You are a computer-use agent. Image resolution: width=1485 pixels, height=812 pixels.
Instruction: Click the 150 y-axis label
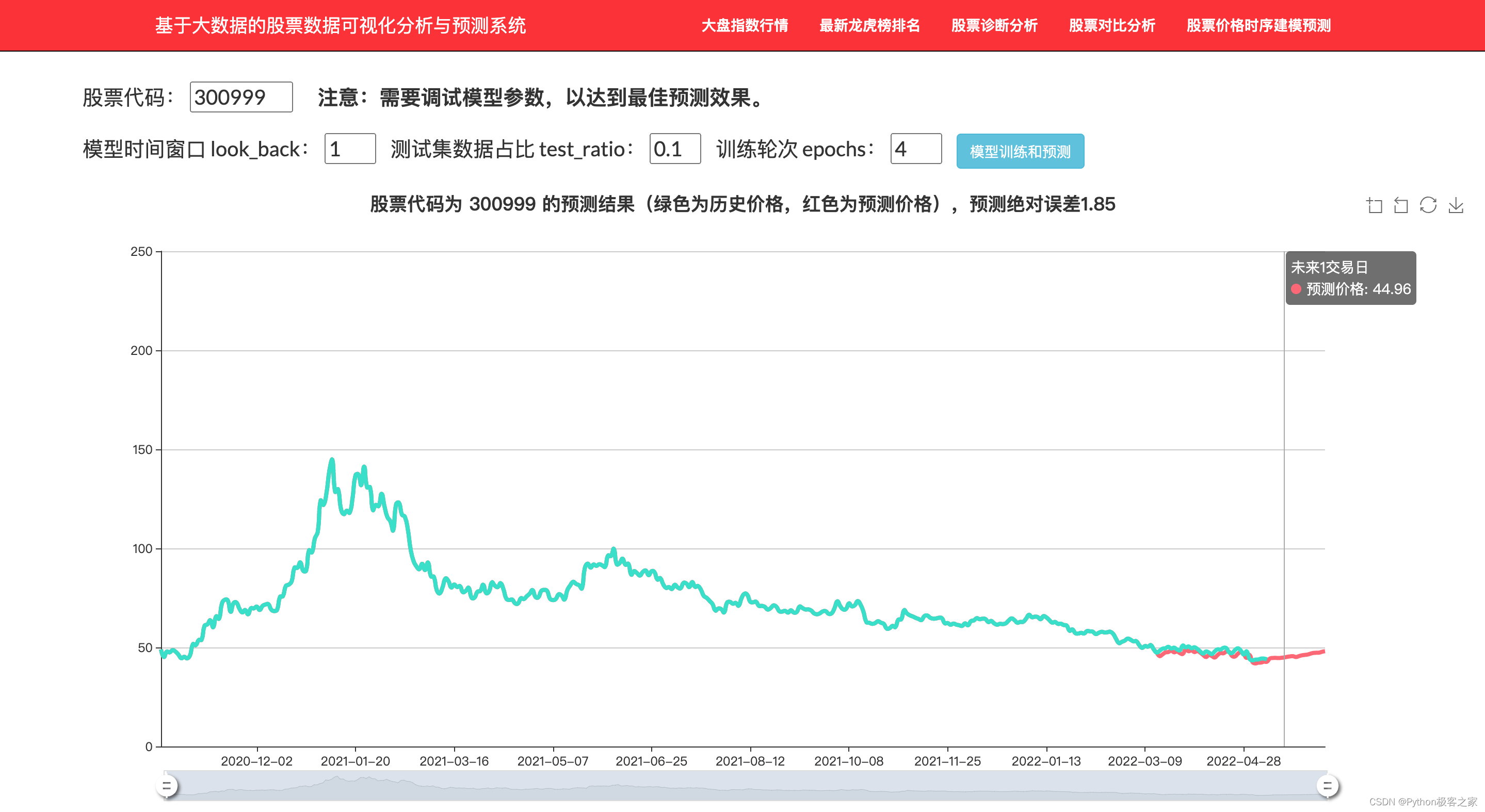tap(142, 449)
